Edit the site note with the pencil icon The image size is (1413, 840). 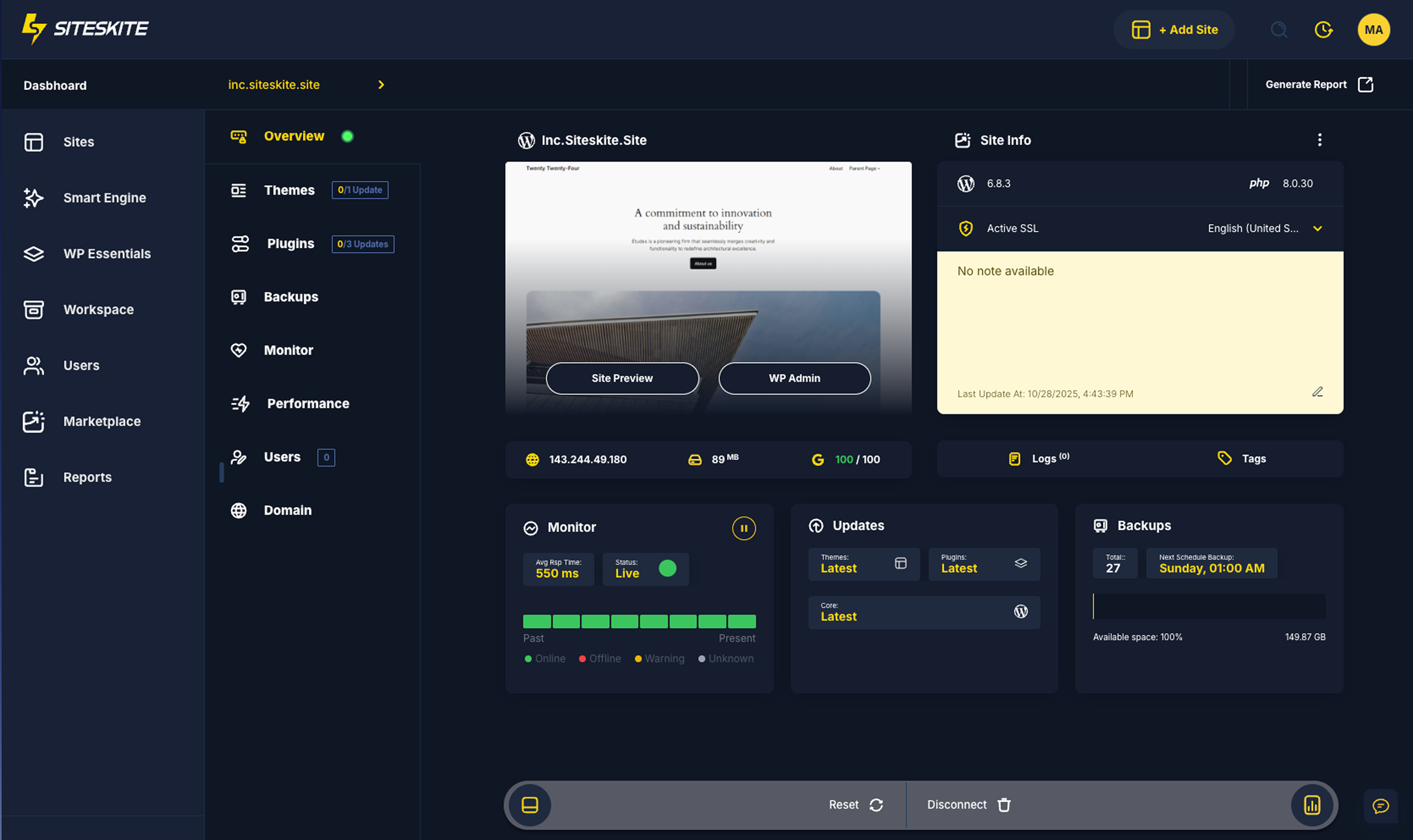click(1319, 392)
